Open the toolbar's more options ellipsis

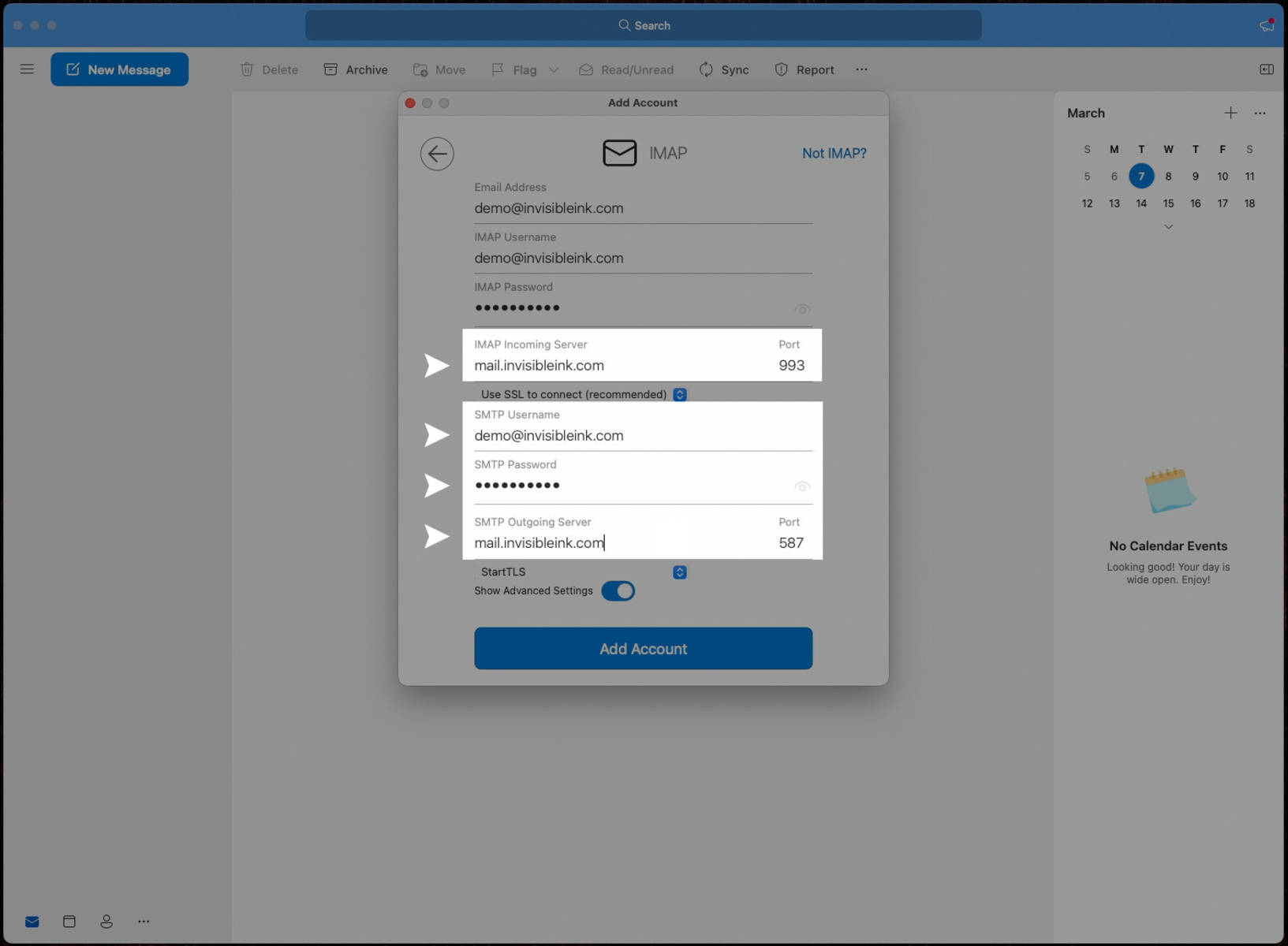click(x=861, y=69)
